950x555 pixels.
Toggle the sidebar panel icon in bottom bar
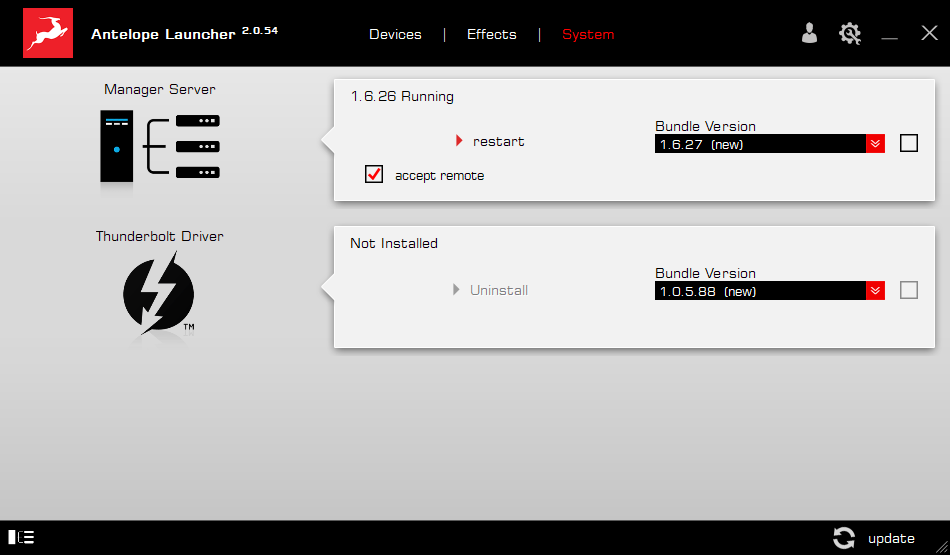(21, 537)
